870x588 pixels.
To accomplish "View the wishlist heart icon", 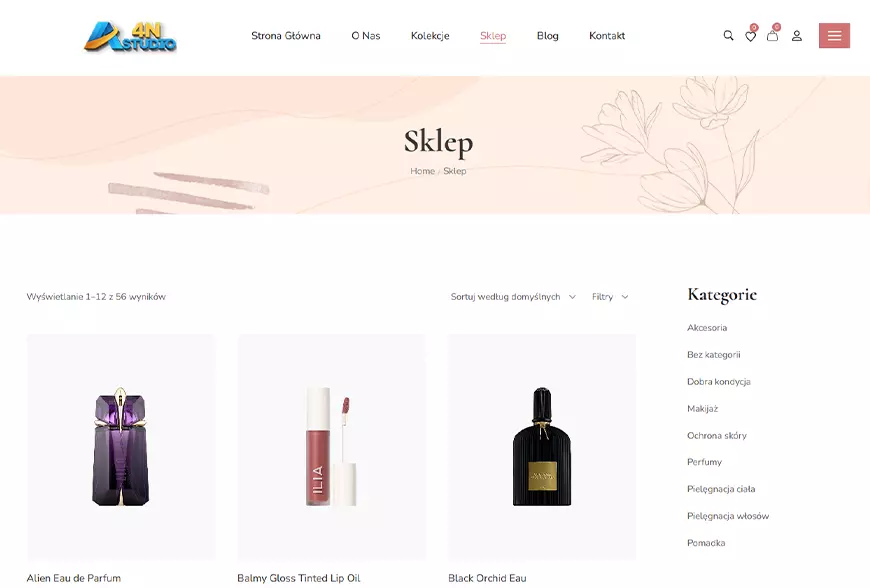I will point(750,36).
